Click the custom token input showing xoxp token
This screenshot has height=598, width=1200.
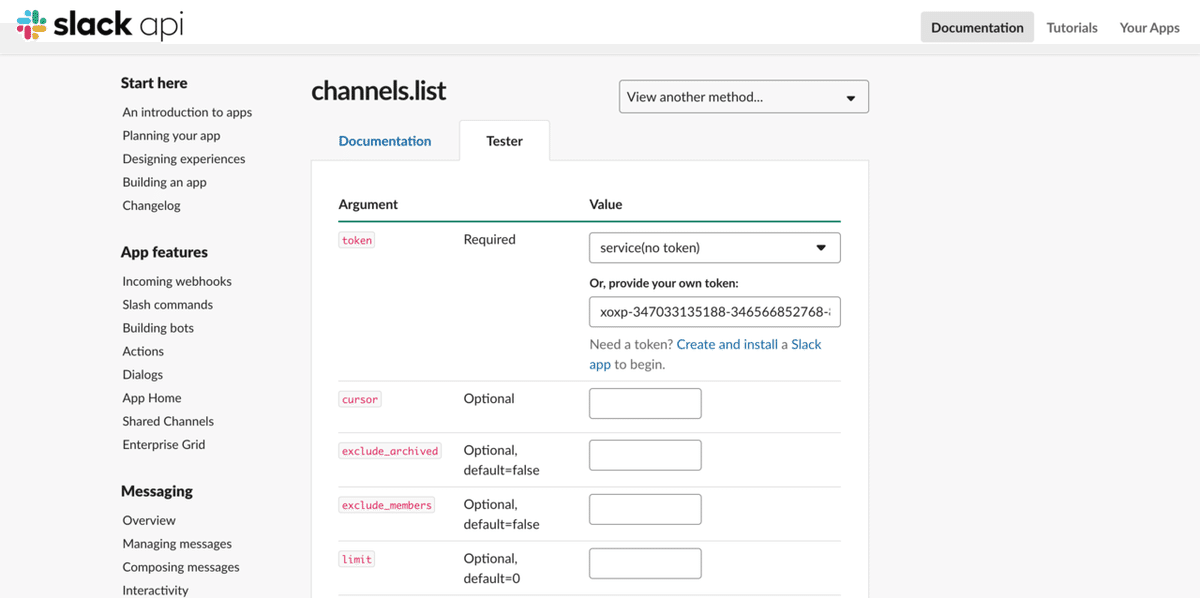click(714, 311)
